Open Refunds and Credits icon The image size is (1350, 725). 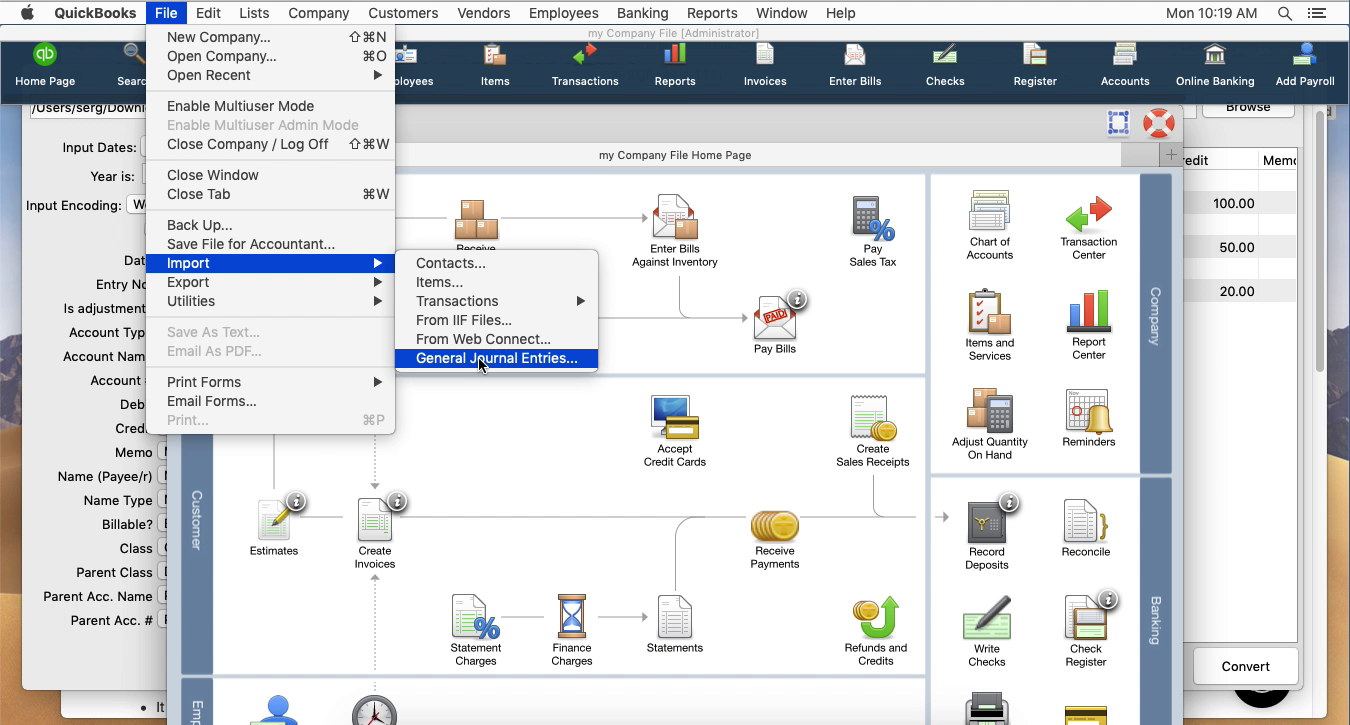[x=875, y=618]
